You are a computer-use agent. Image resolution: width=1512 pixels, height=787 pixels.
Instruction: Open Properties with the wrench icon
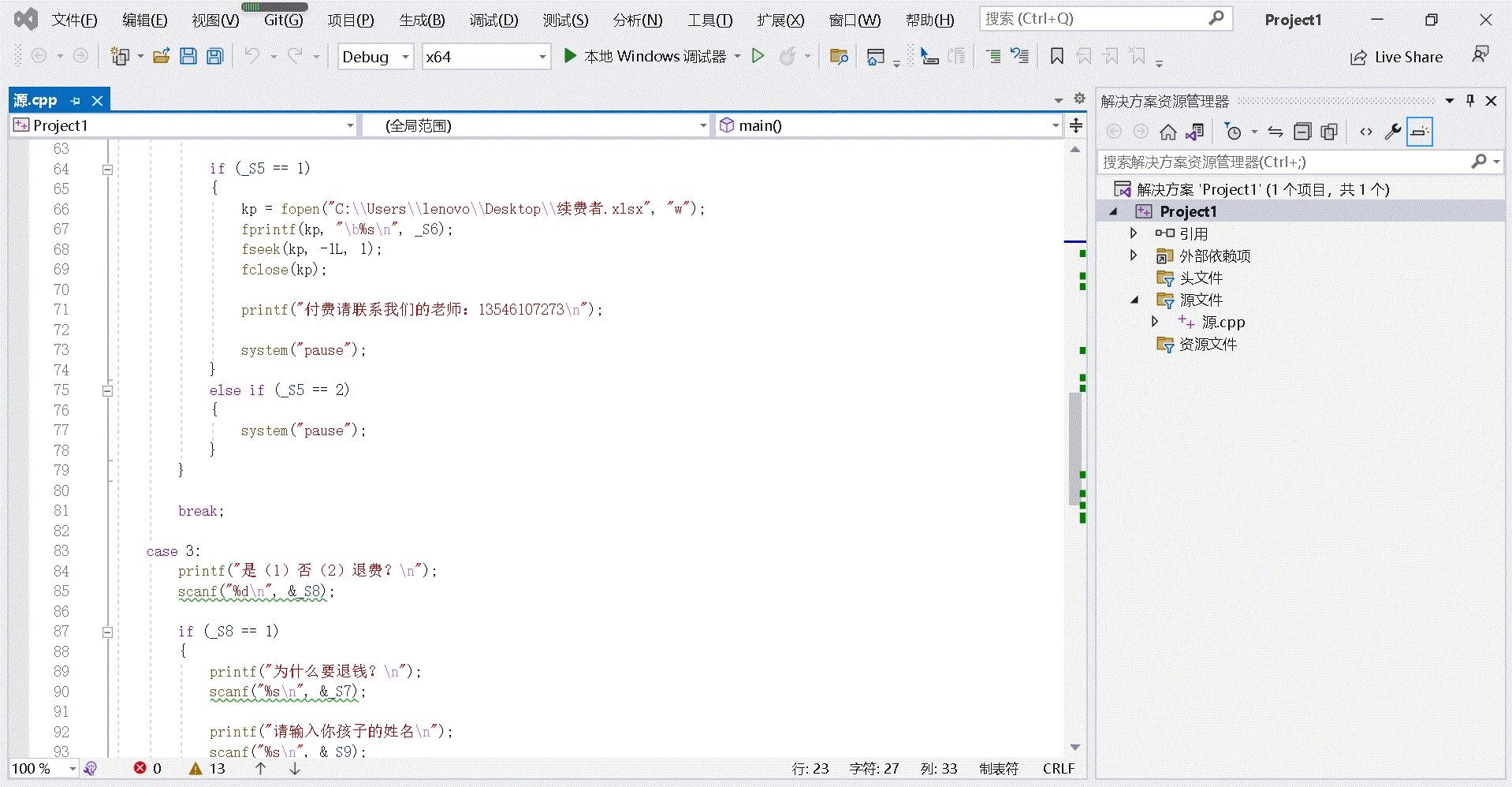[x=1393, y=132]
